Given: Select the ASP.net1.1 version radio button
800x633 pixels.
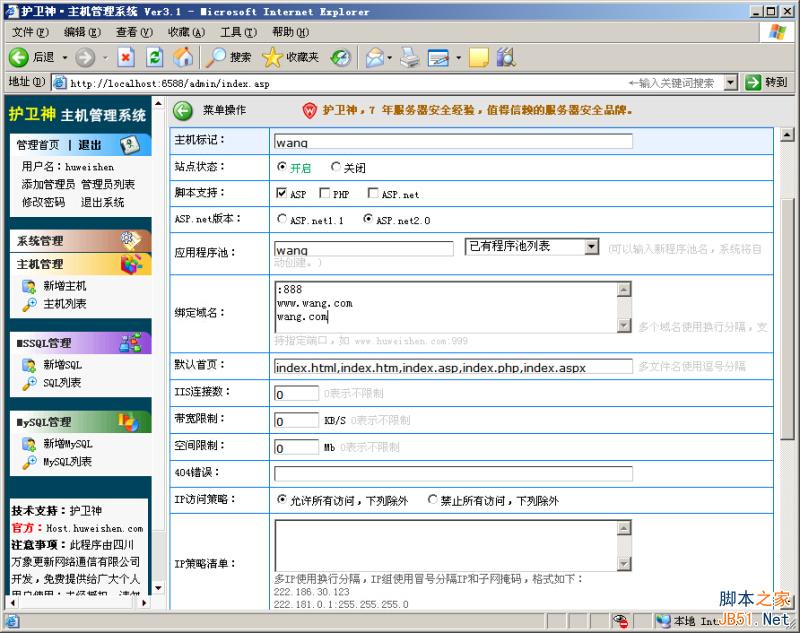Looking at the screenshot, I should (282, 219).
